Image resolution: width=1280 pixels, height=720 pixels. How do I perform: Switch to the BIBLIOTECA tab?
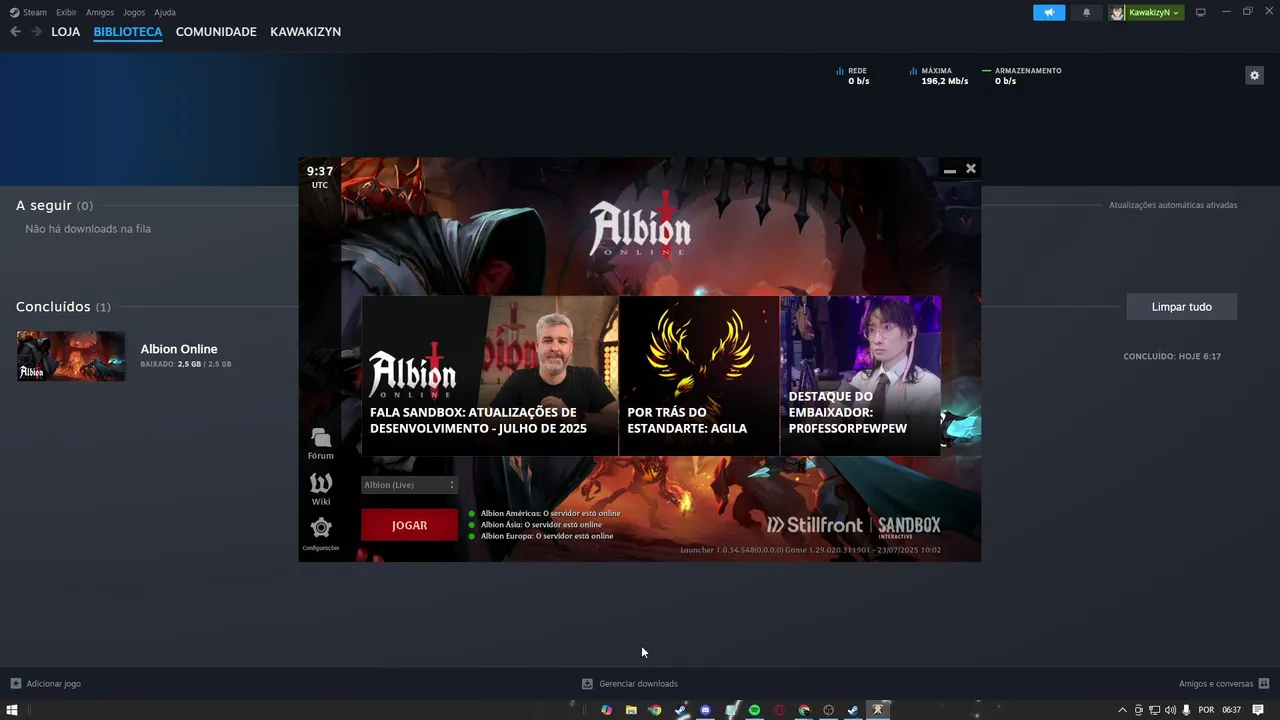tap(128, 32)
